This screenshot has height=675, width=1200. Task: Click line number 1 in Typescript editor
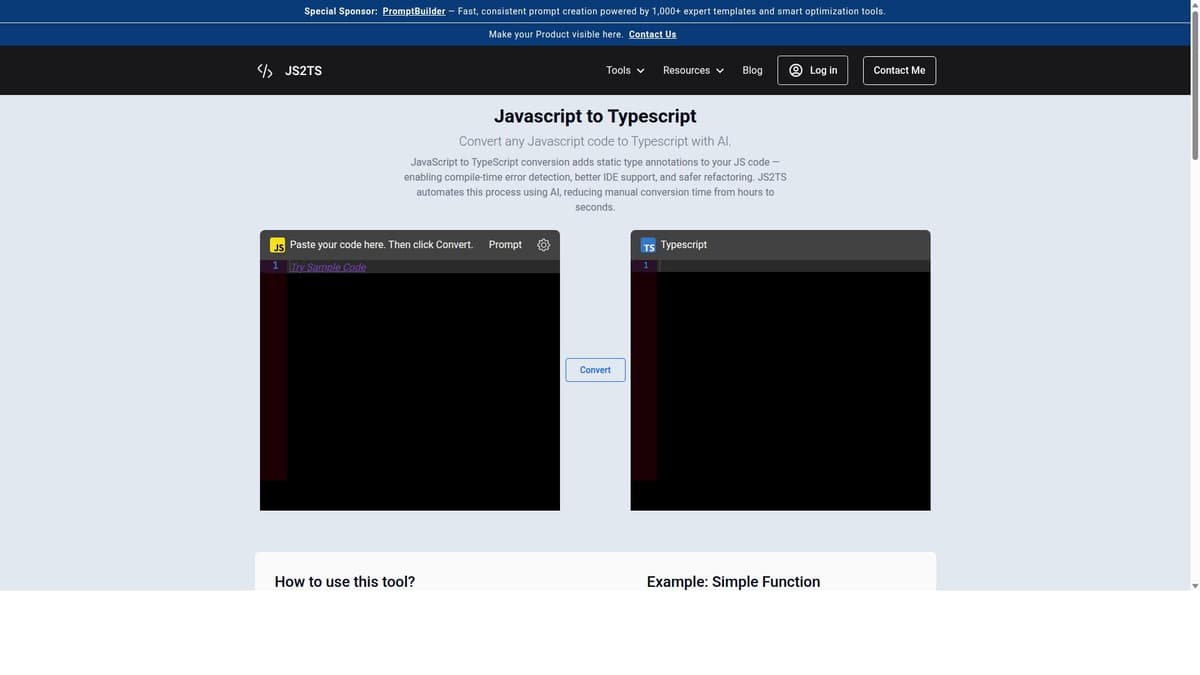pyautogui.click(x=645, y=266)
